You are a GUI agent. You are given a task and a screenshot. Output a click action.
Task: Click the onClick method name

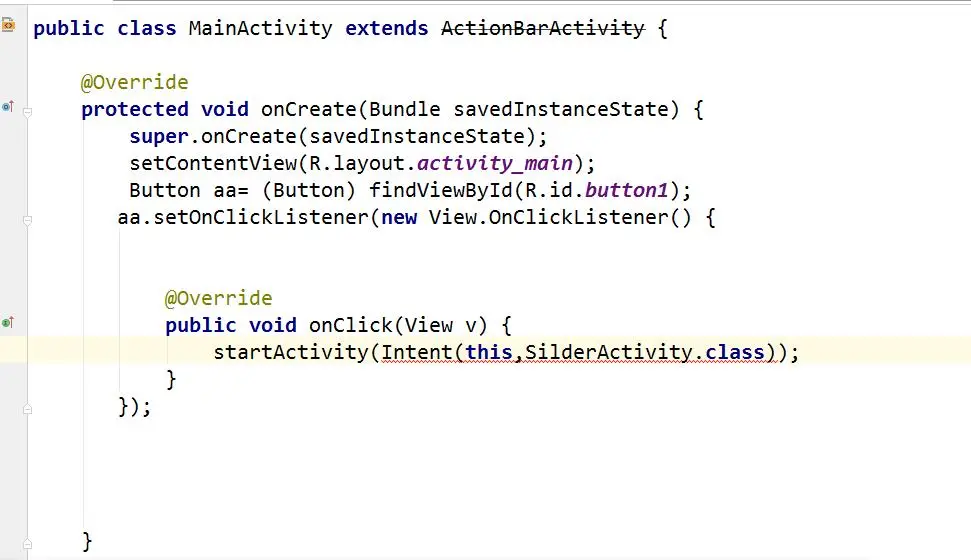click(351, 326)
